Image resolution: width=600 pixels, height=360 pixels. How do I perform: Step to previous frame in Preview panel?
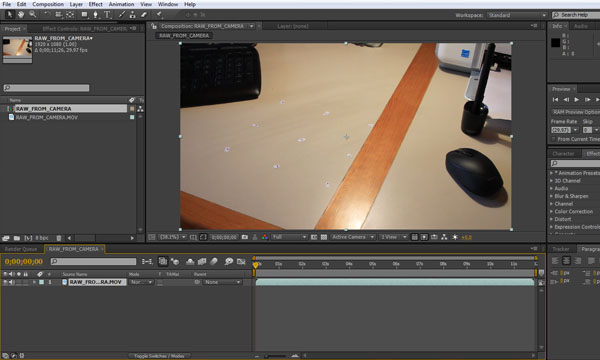566,99
